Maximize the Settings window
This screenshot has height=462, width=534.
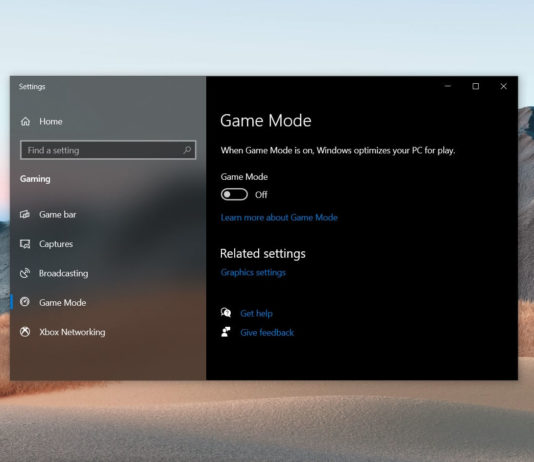476,86
